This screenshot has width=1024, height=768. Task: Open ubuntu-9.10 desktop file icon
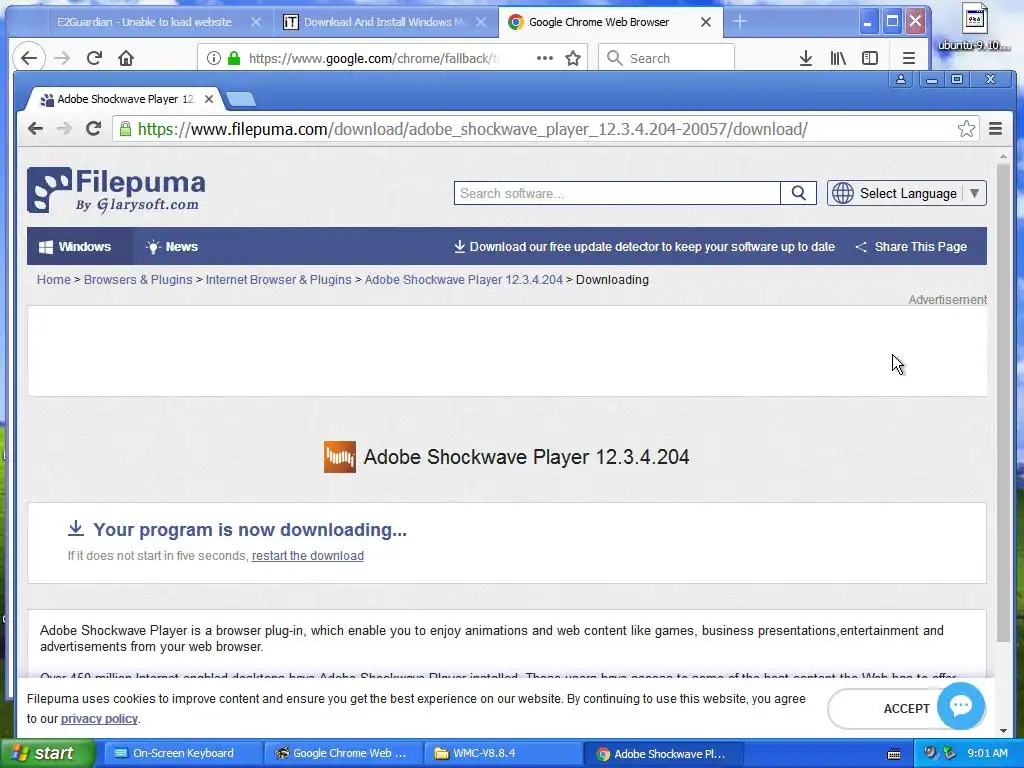[x=974, y=29]
